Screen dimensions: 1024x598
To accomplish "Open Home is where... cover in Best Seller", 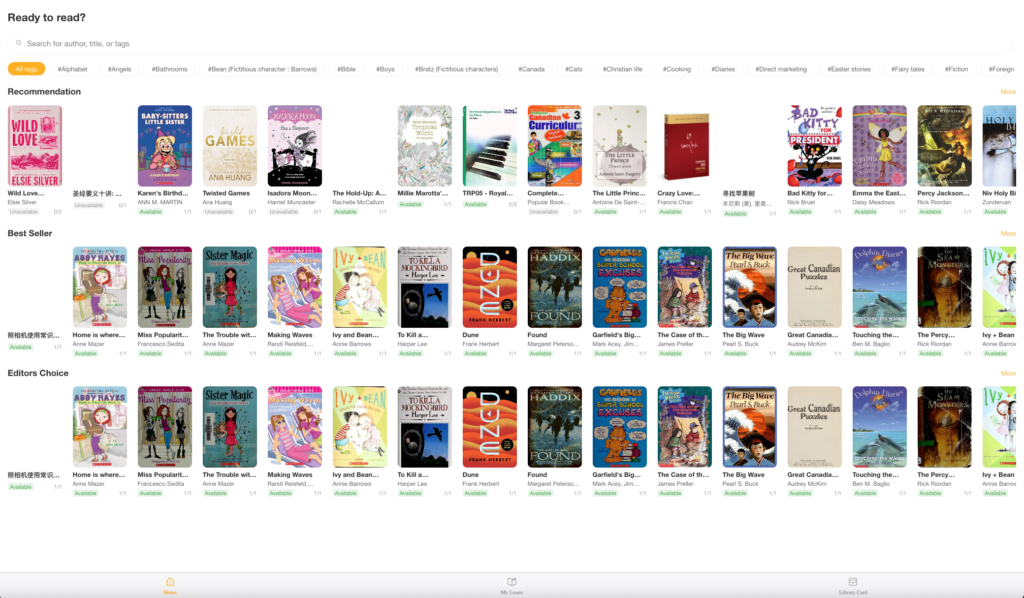I will click(x=100, y=287).
